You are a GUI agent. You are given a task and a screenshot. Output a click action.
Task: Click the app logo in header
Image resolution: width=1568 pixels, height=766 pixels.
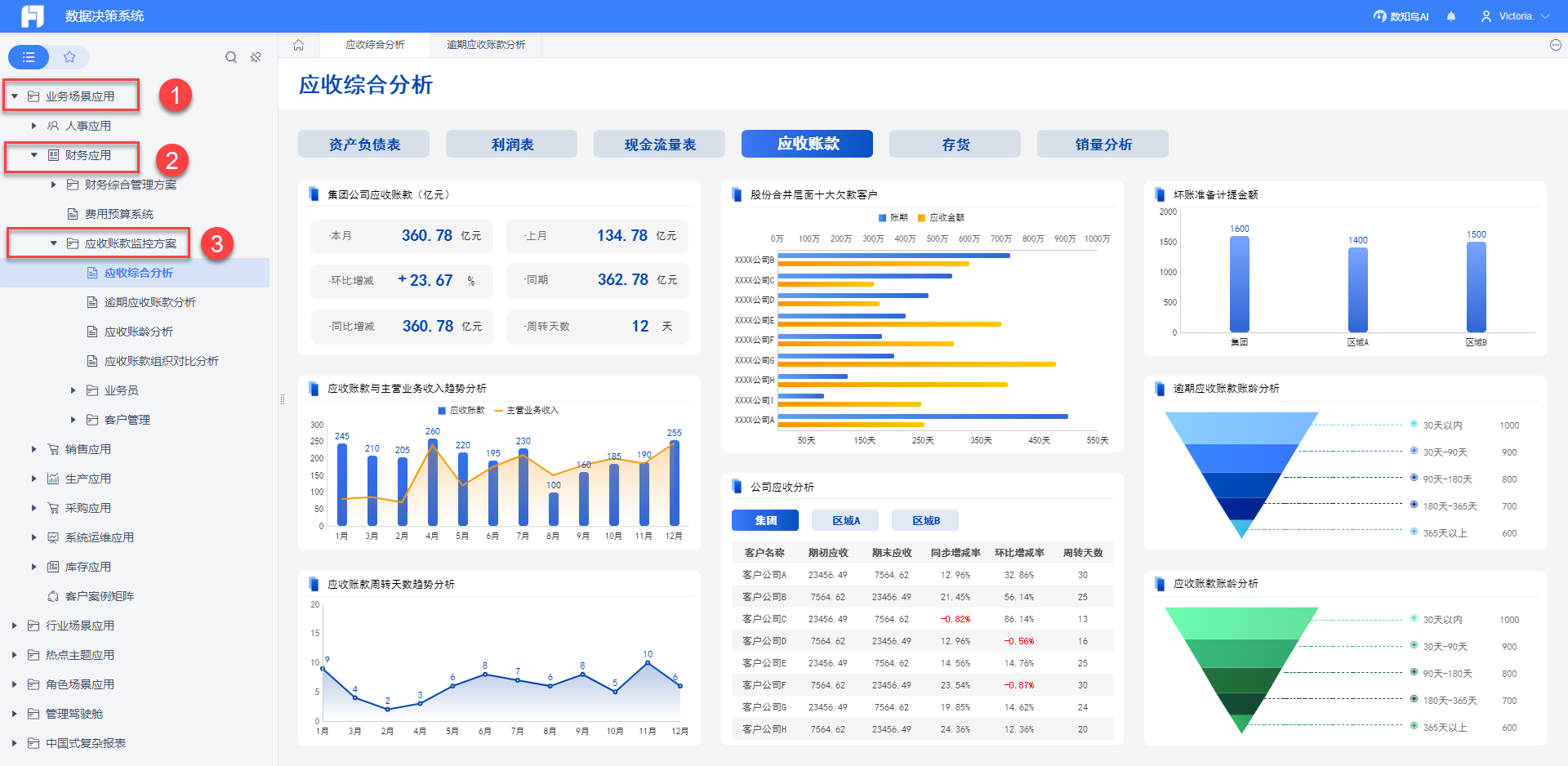pos(33,16)
